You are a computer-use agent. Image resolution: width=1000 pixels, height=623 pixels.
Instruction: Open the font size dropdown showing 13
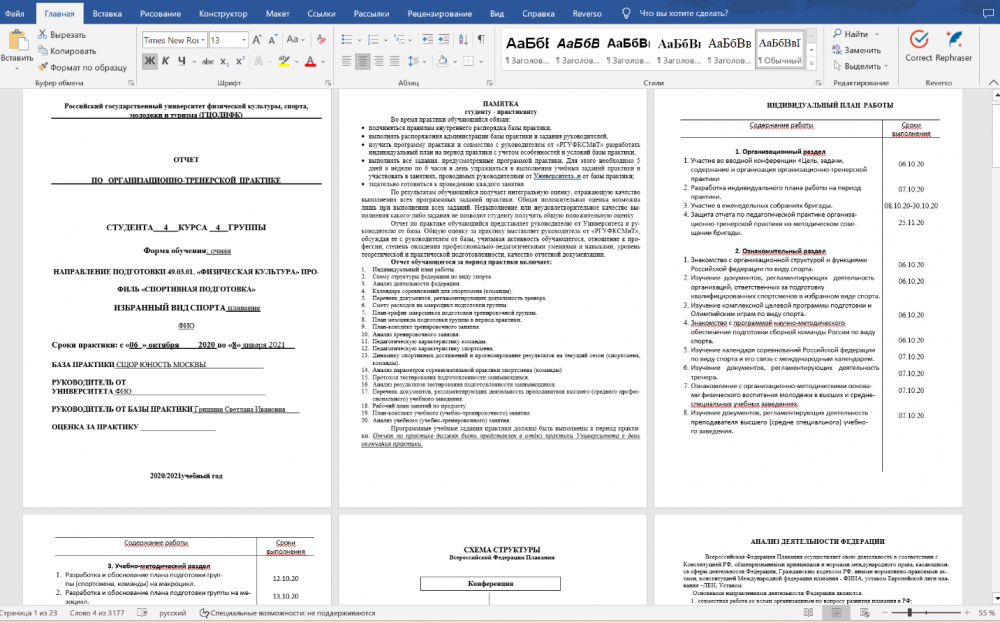pyautogui.click(x=244, y=40)
